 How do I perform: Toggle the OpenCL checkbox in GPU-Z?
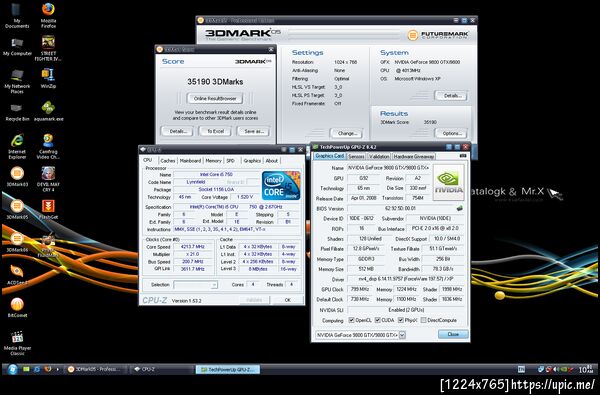coord(351,320)
